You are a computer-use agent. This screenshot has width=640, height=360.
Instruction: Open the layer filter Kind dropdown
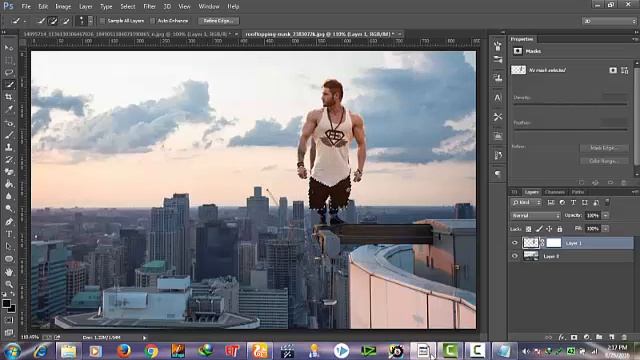(x=527, y=202)
